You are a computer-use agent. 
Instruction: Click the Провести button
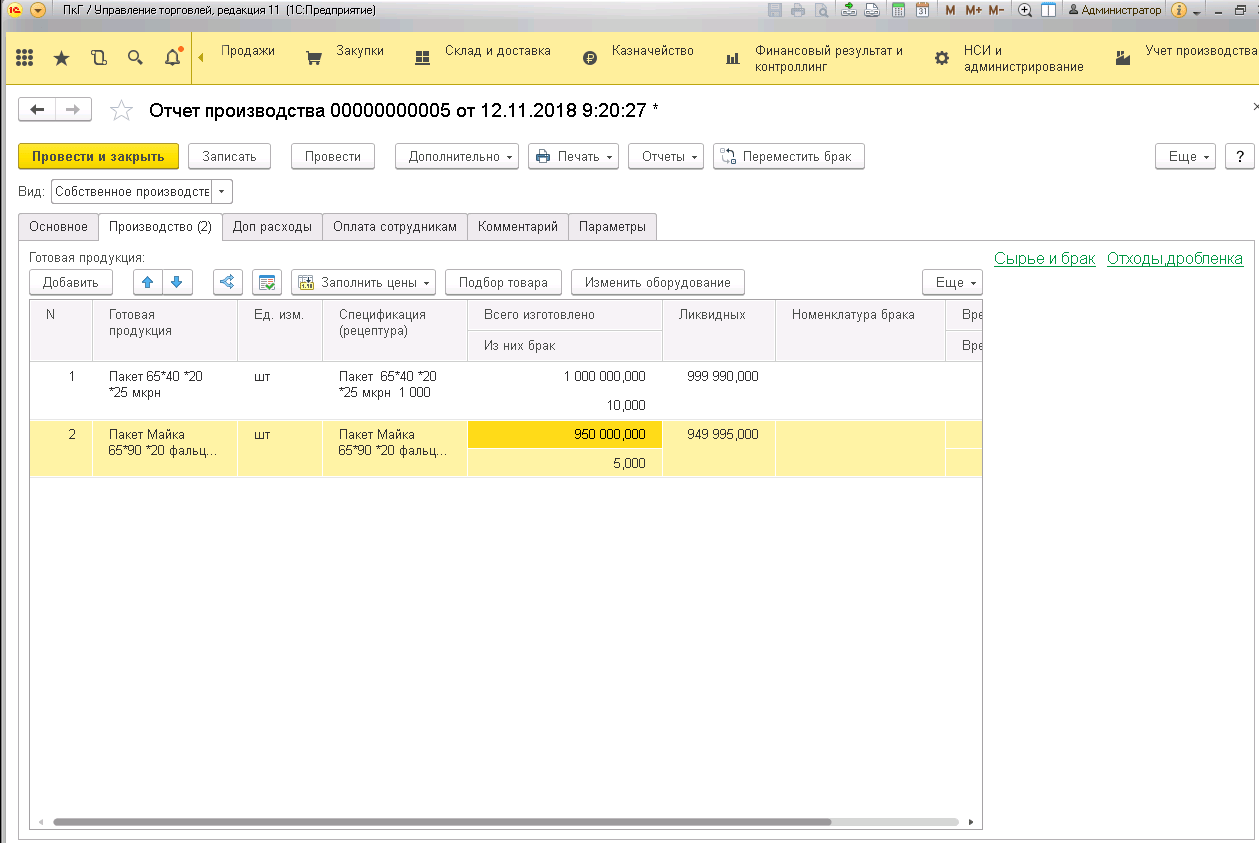pos(333,157)
